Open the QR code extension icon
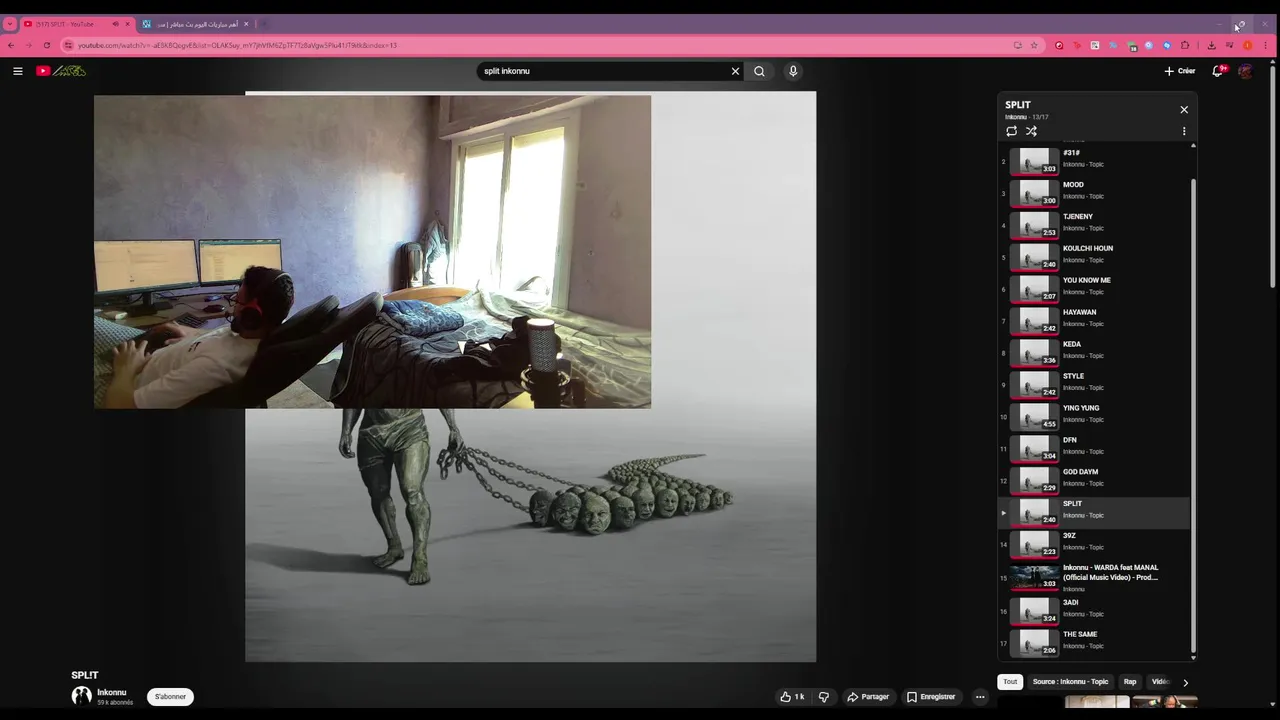This screenshot has height=720, width=1280. pos(1095,45)
